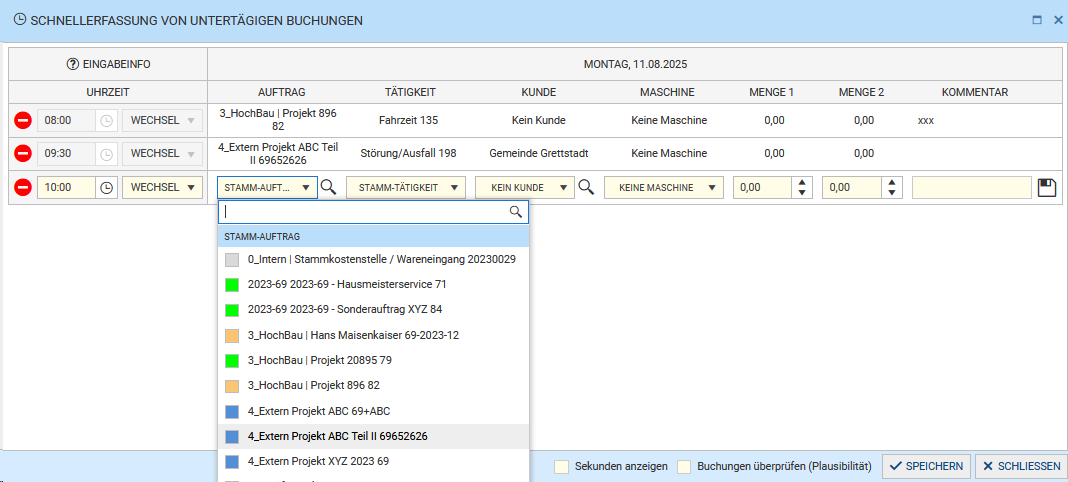
Task: Click green swatch of Hausmeisterservice 71
Action: coord(232,284)
